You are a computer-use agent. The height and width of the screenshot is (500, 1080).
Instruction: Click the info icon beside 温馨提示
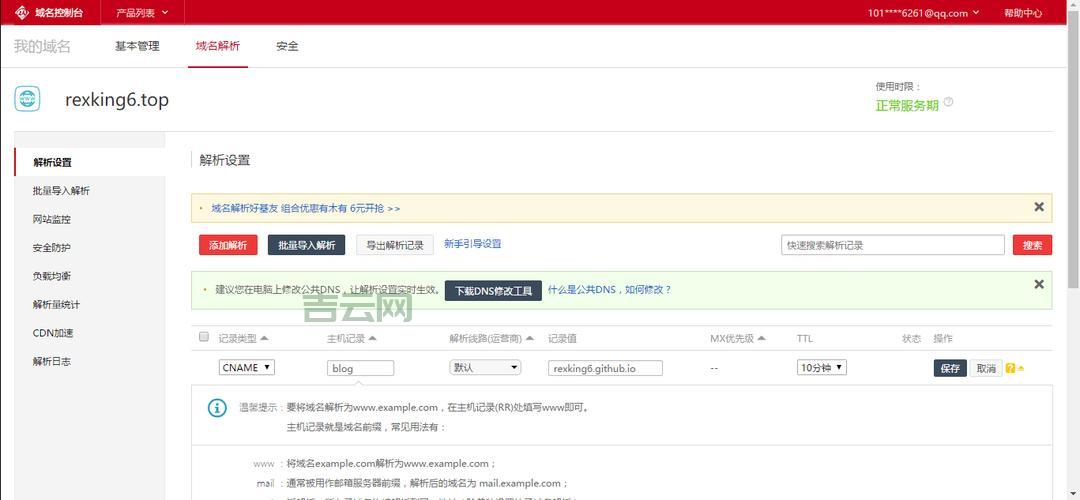pos(217,408)
